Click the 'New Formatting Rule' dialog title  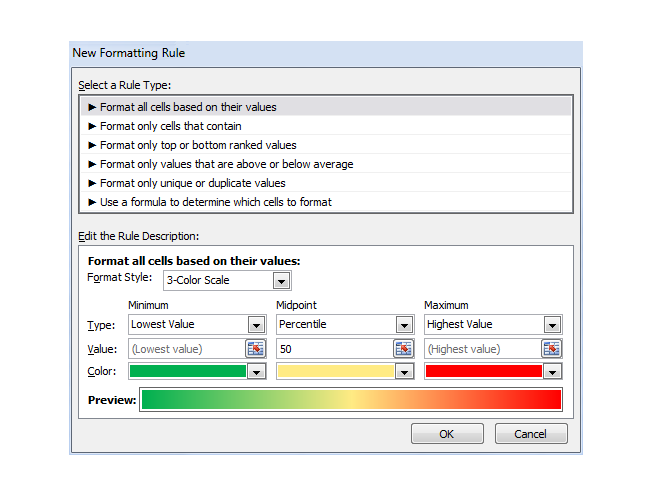tap(129, 53)
